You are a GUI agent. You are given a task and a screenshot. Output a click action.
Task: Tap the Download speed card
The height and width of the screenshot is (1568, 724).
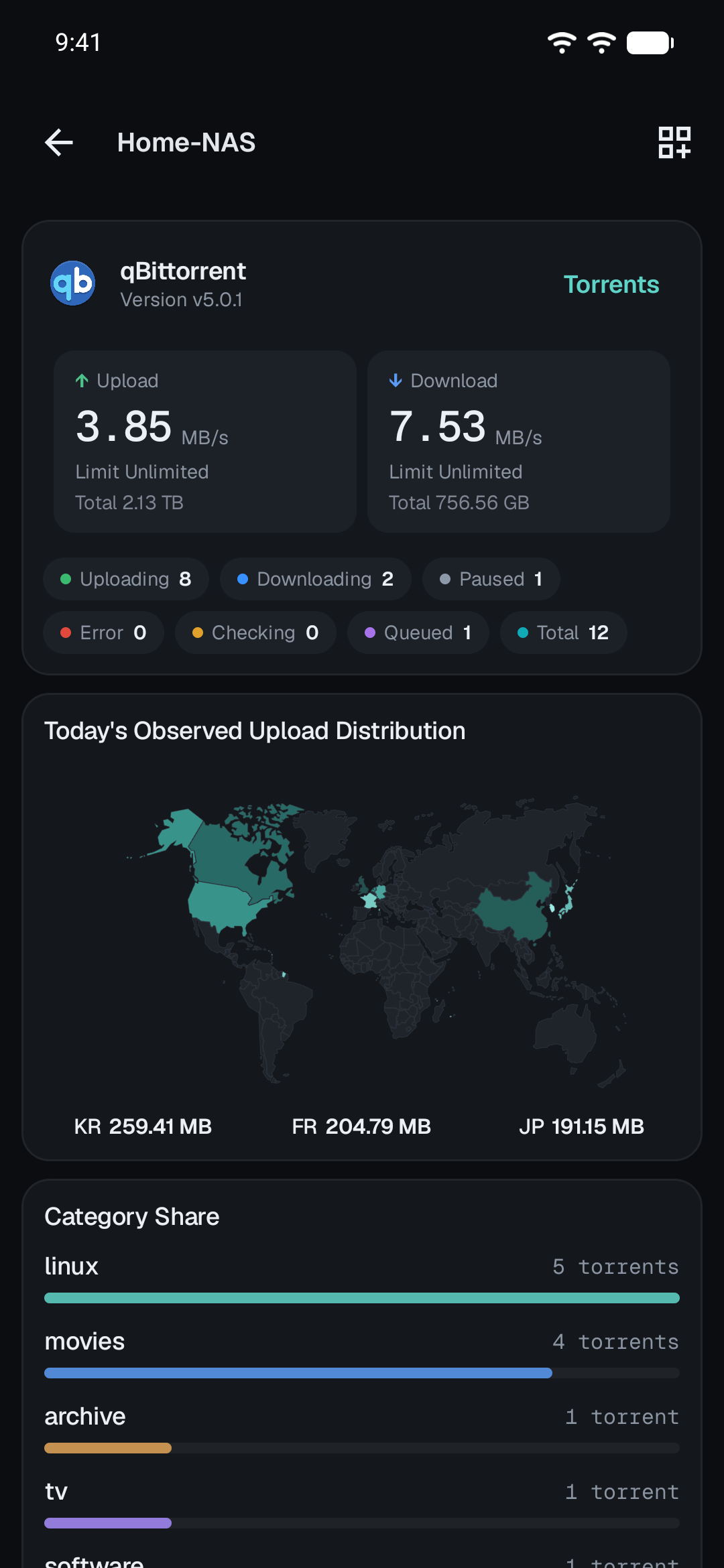pos(519,442)
